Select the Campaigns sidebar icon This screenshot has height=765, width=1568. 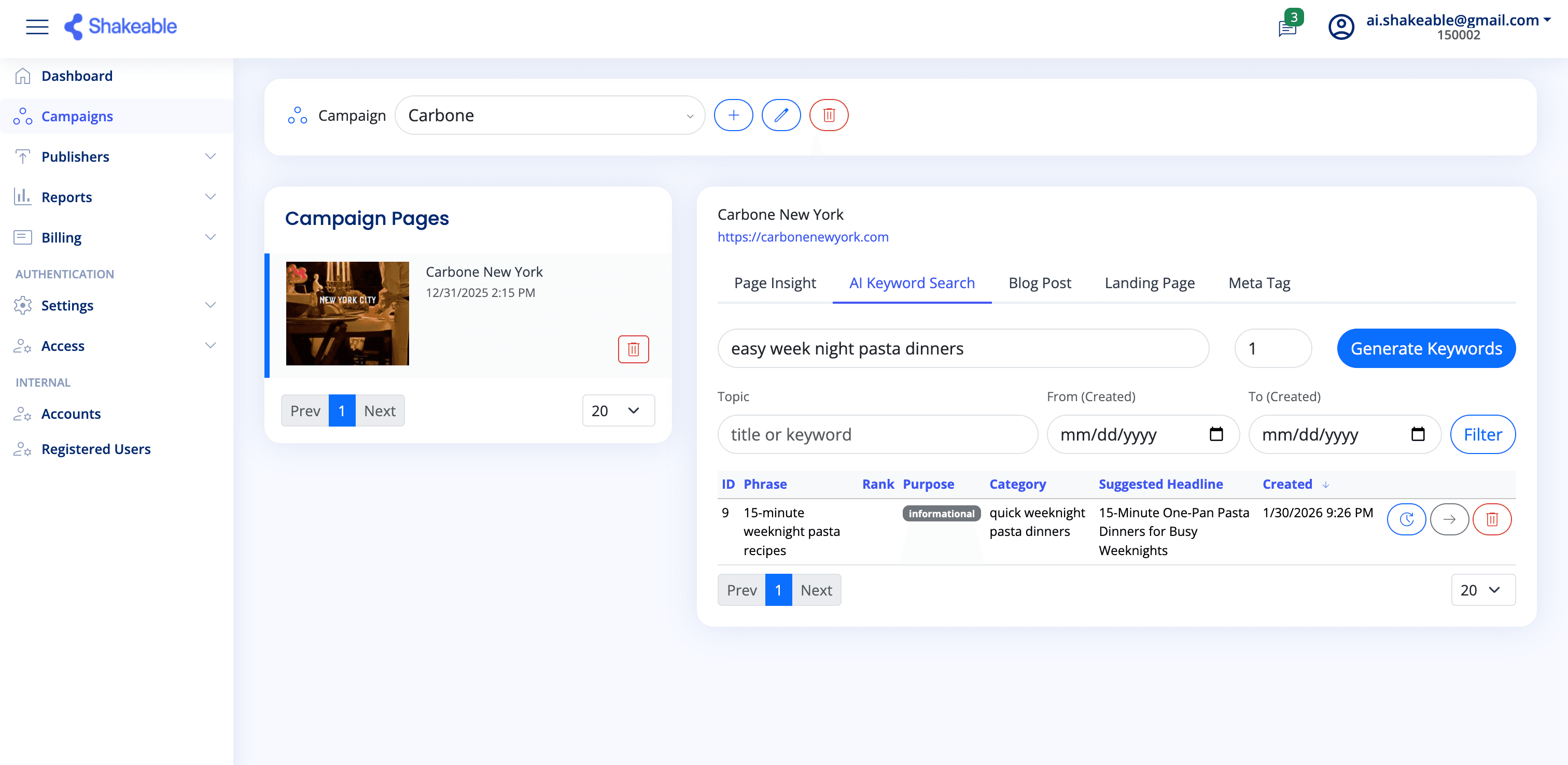pos(23,116)
